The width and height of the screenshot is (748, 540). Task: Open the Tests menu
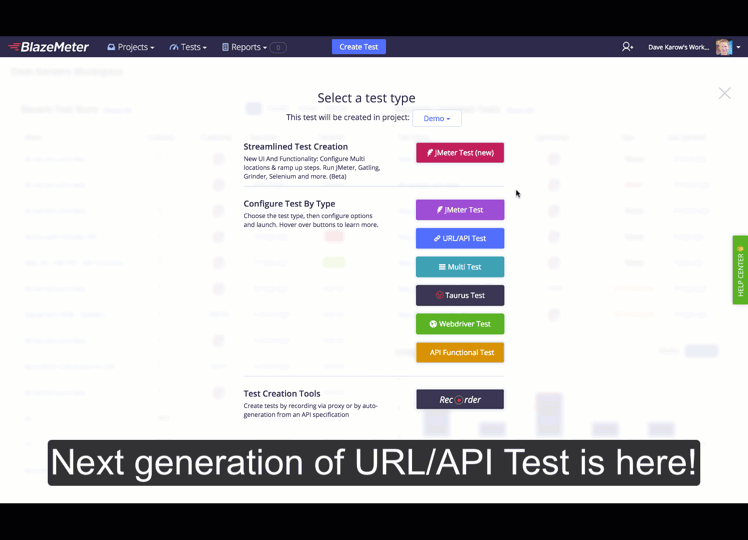(188, 47)
